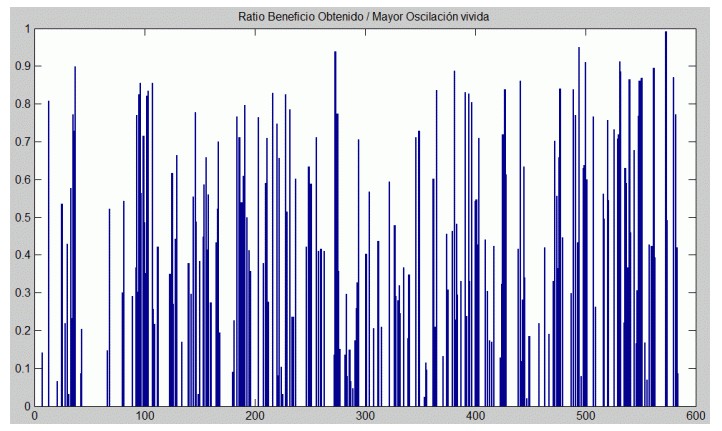
Task: Click the y-axis label '0.6'
Action: 23,180
